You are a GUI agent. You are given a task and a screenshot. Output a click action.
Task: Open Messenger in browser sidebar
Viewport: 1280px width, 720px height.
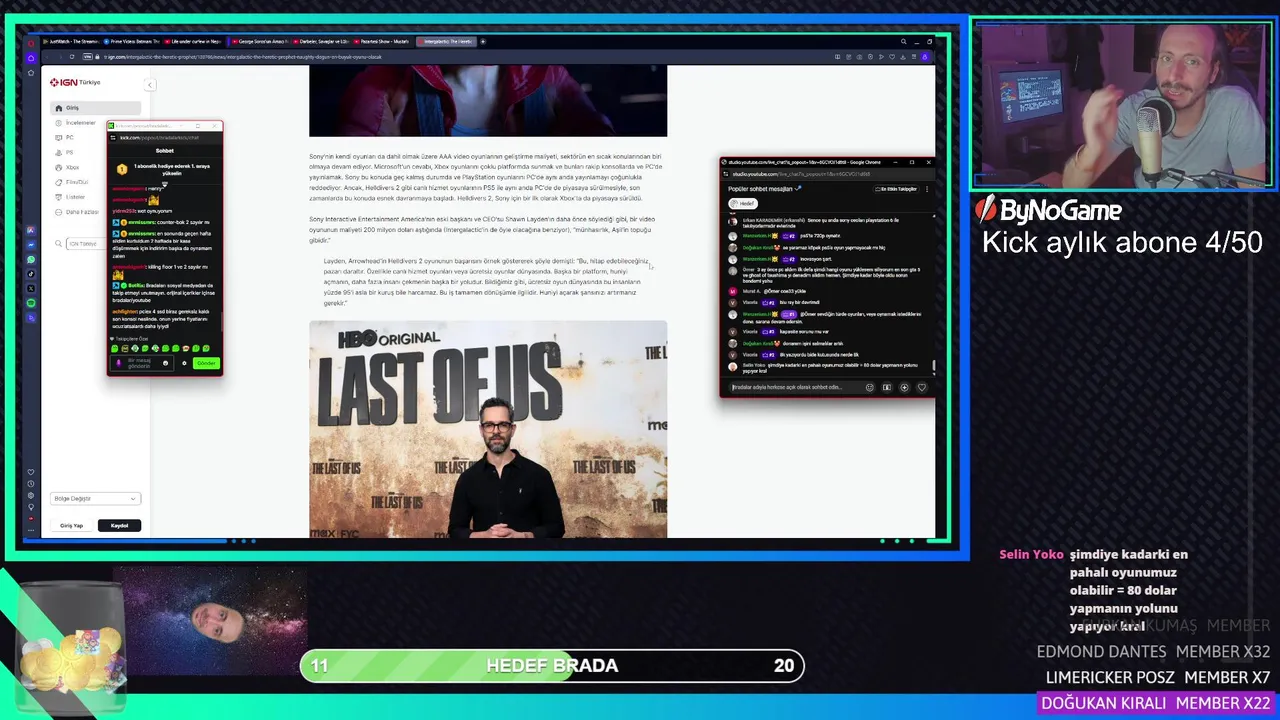(x=31, y=245)
